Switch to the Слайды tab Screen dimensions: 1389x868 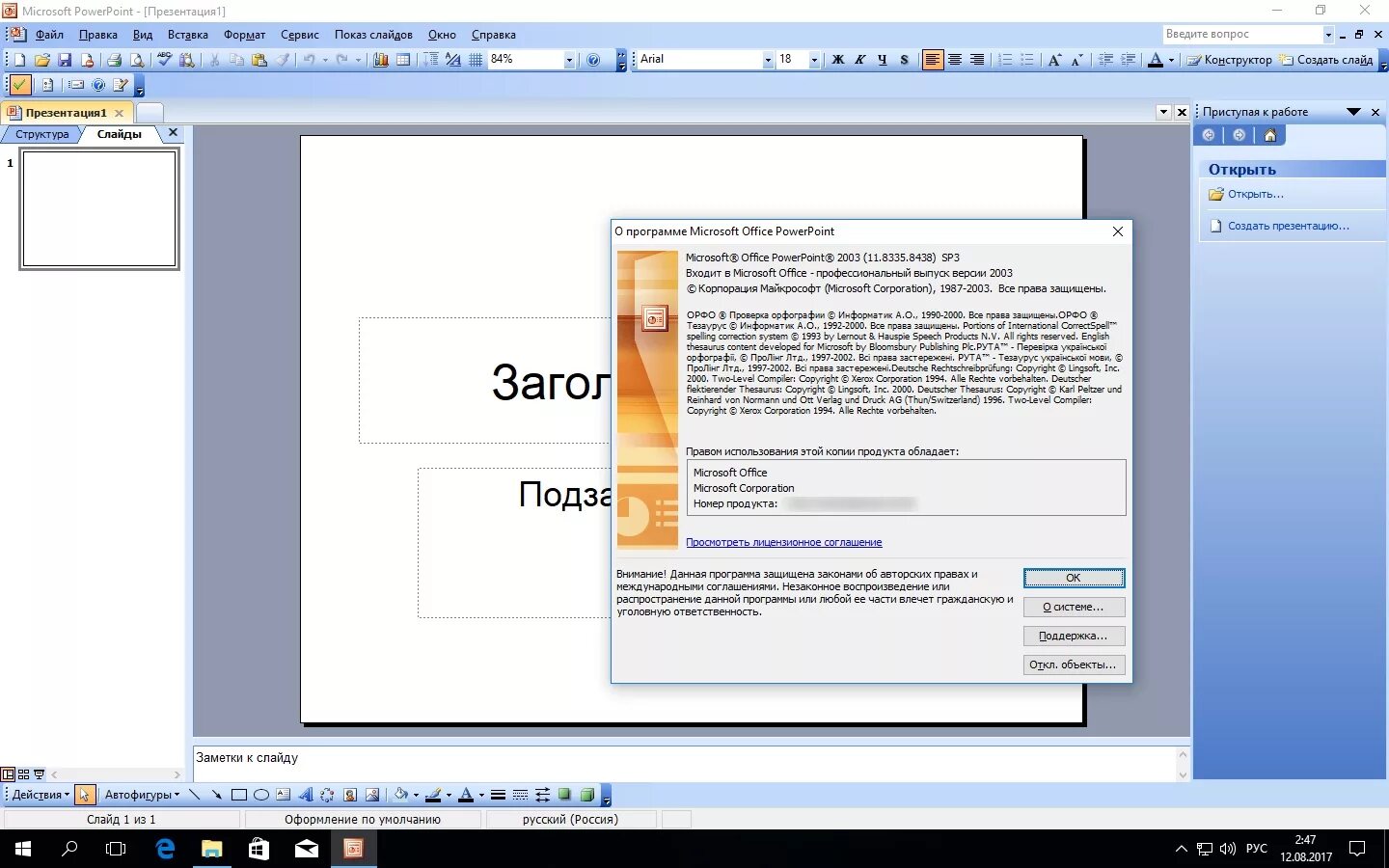(120, 134)
